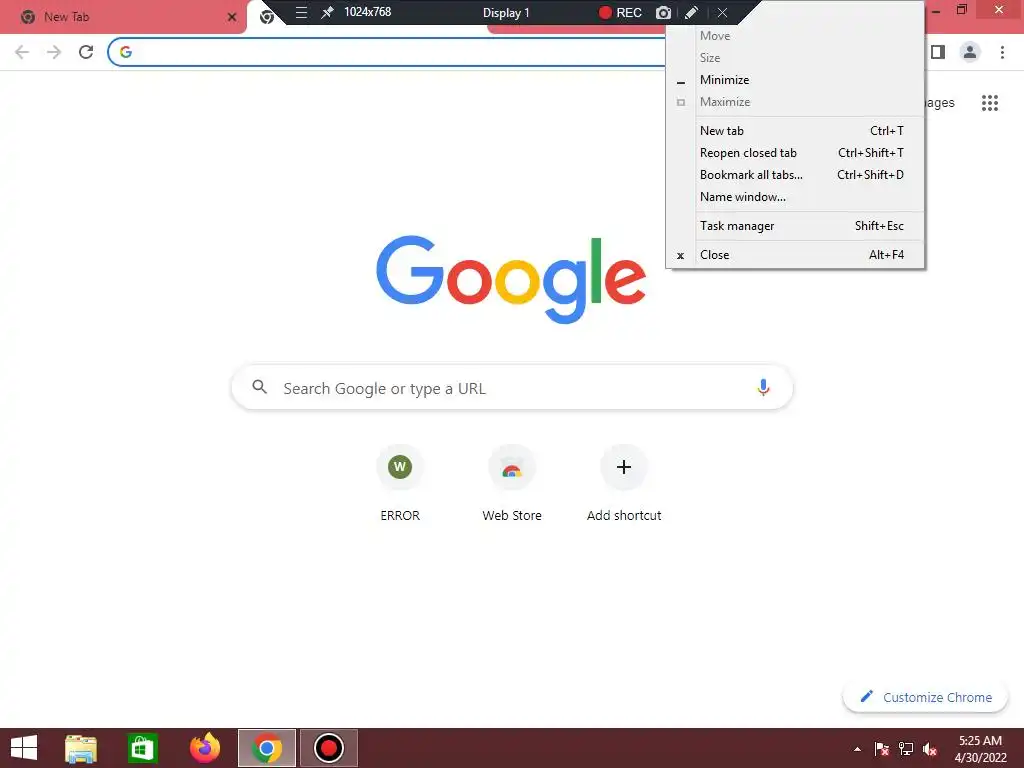Open the Chrome profile avatar icon

(x=970, y=52)
